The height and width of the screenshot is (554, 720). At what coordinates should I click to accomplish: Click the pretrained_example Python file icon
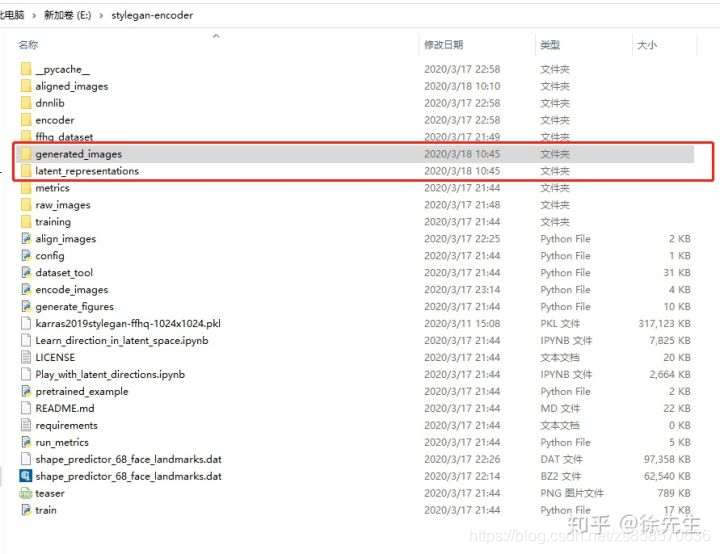pyautogui.click(x=26, y=391)
